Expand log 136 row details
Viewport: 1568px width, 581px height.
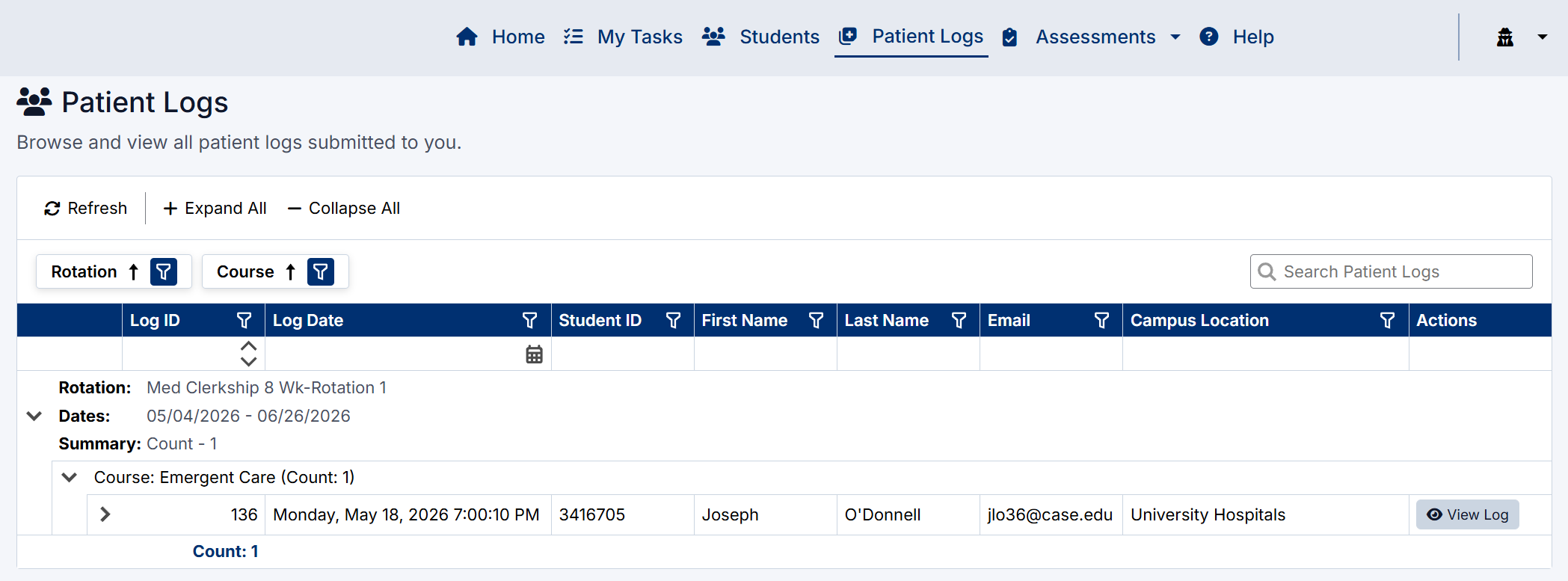point(105,514)
